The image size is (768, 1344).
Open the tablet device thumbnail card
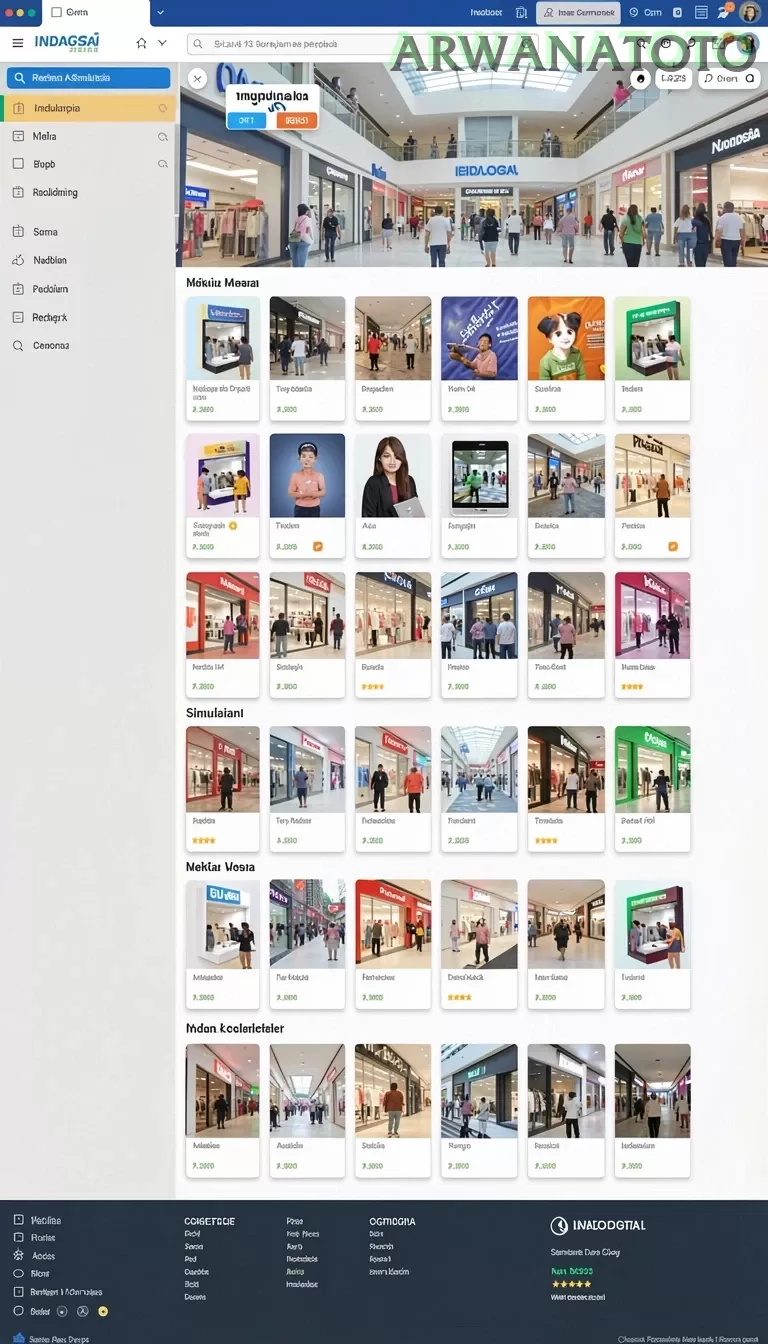pos(480,496)
